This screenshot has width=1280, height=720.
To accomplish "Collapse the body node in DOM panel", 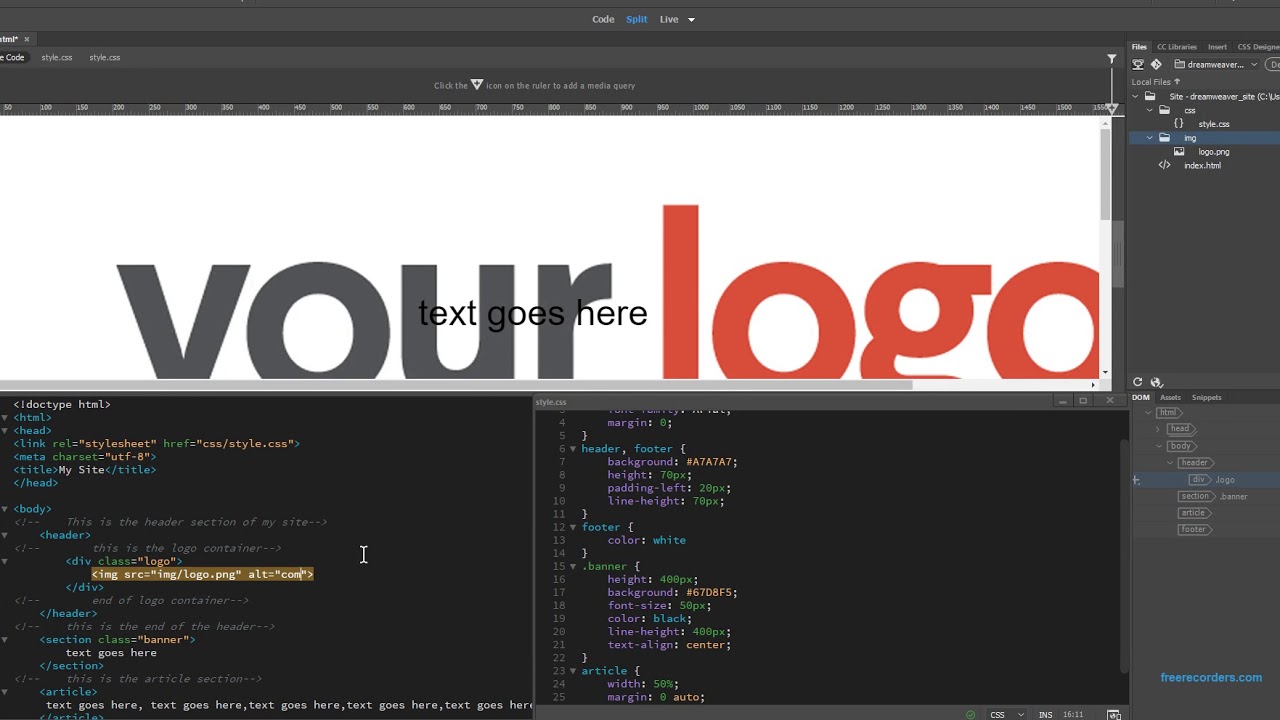I will pos(1158,446).
